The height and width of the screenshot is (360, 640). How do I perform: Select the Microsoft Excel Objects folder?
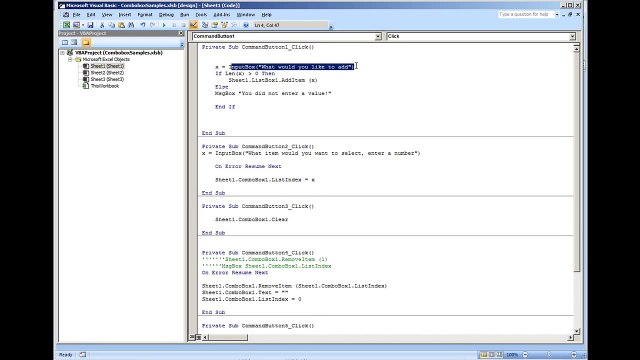coord(106,59)
